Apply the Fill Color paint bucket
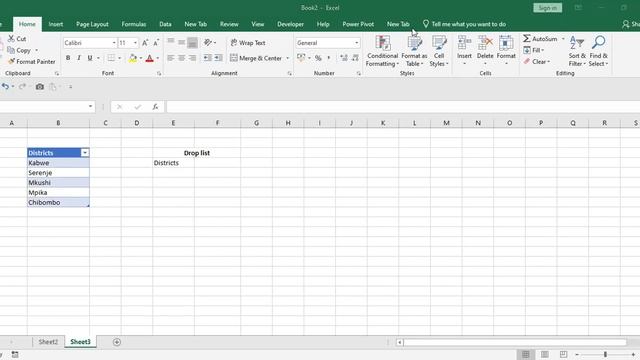Image resolution: width=640 pixels, height=360 pixels. [133, 58]
